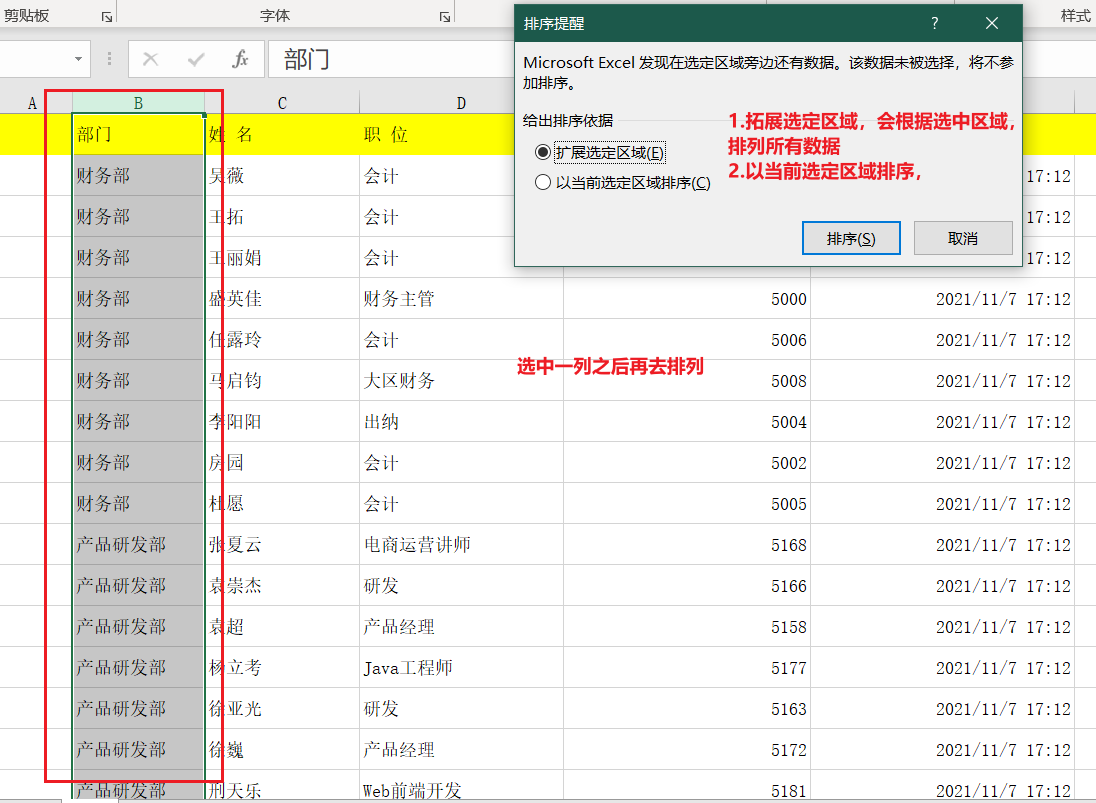Image resolution: width=1096 pixels, height=803 pixels.
Task: Confirm formula entry with checkmark icon
Action: 196,59
